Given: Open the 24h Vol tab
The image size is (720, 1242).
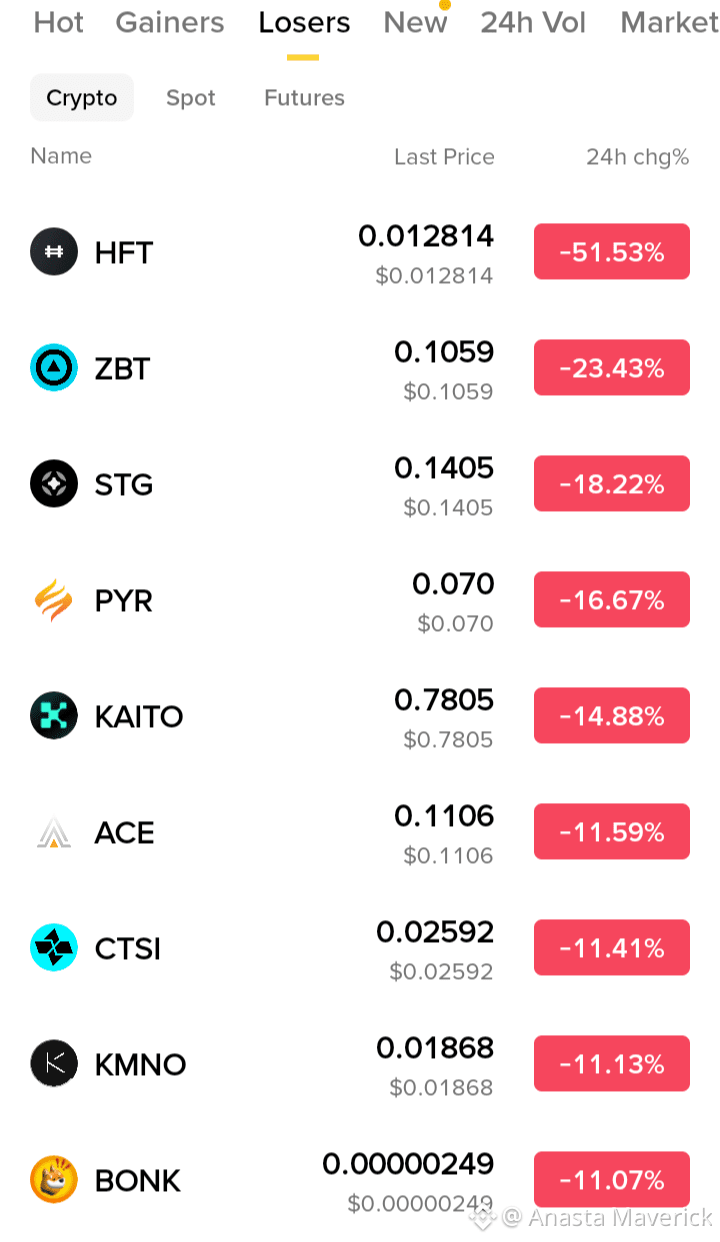Looking at the screenshot, I should [533, 22].
